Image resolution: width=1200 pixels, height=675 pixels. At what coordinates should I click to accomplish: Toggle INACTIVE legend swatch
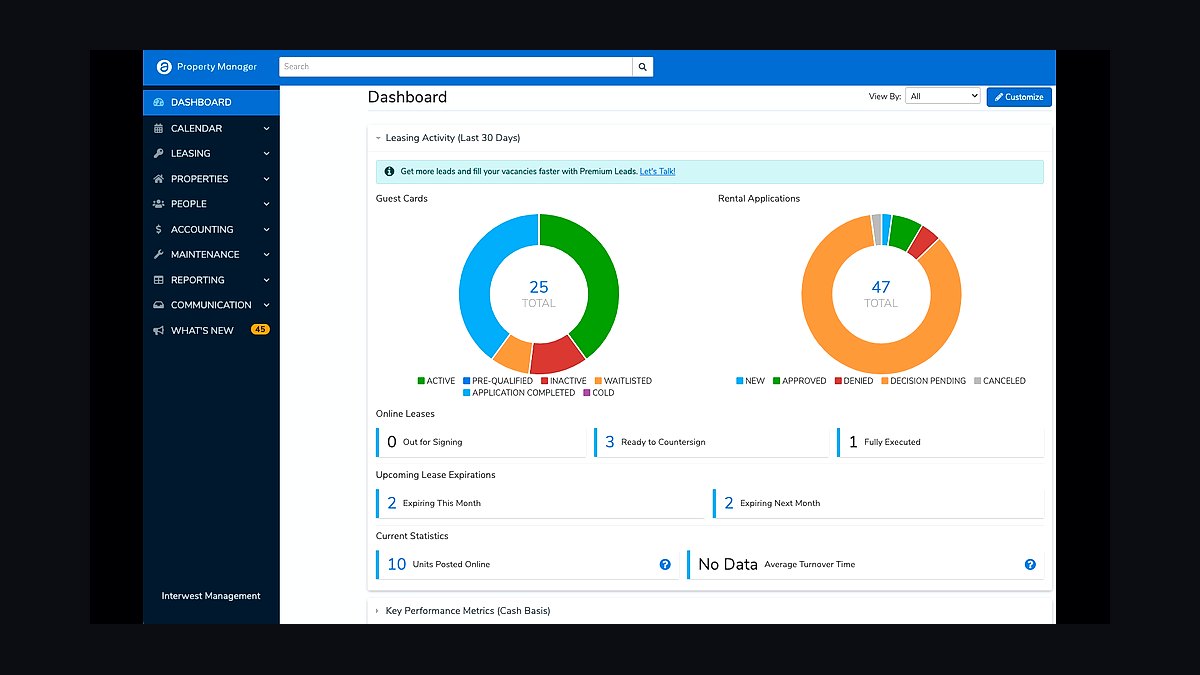coord(545,381)
